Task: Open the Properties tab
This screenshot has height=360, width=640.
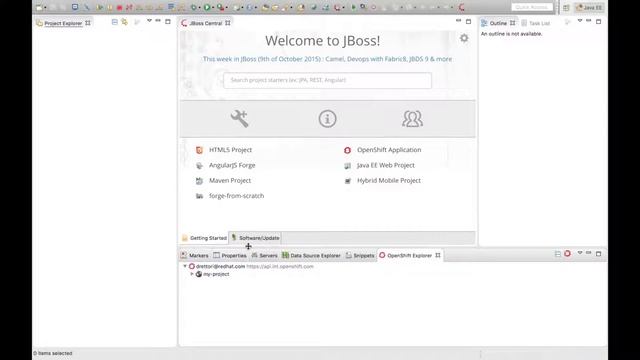Action: 230,256
